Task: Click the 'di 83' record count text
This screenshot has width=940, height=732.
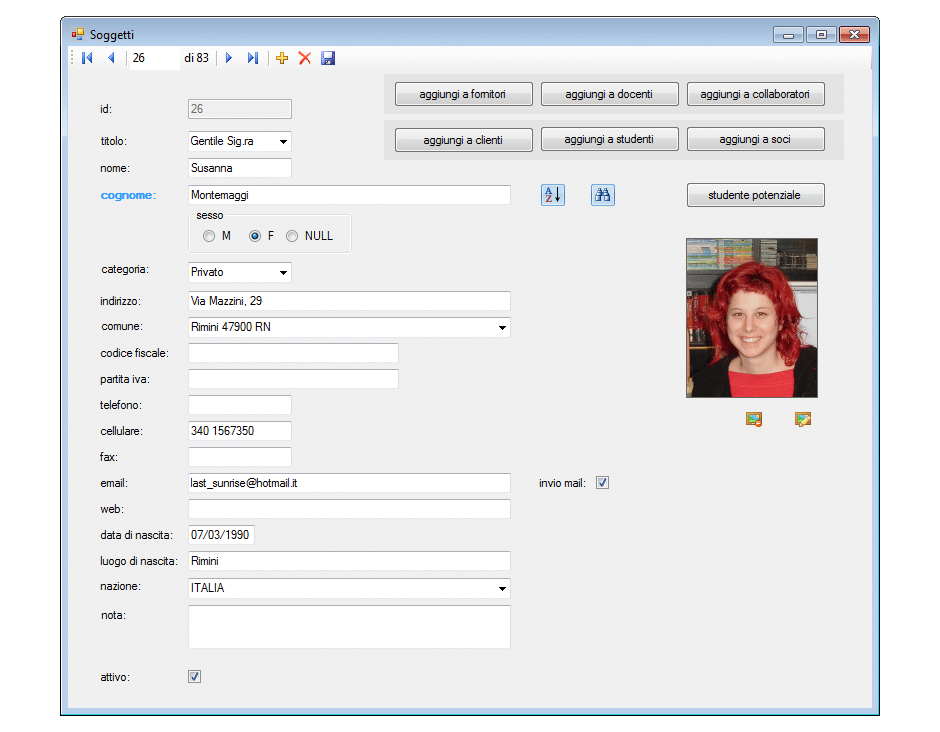Action: click(x=196, y=58)
